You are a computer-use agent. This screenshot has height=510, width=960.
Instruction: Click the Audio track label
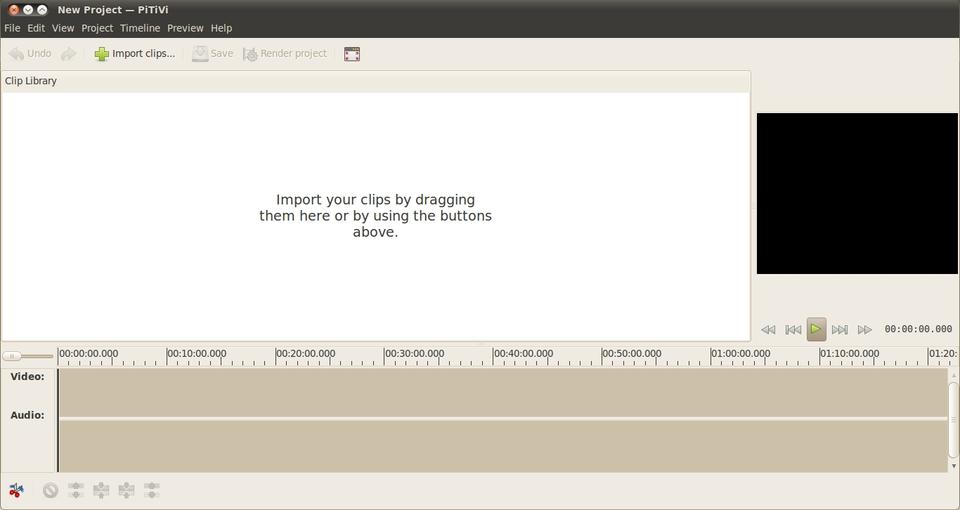click(x=28, y=415)
